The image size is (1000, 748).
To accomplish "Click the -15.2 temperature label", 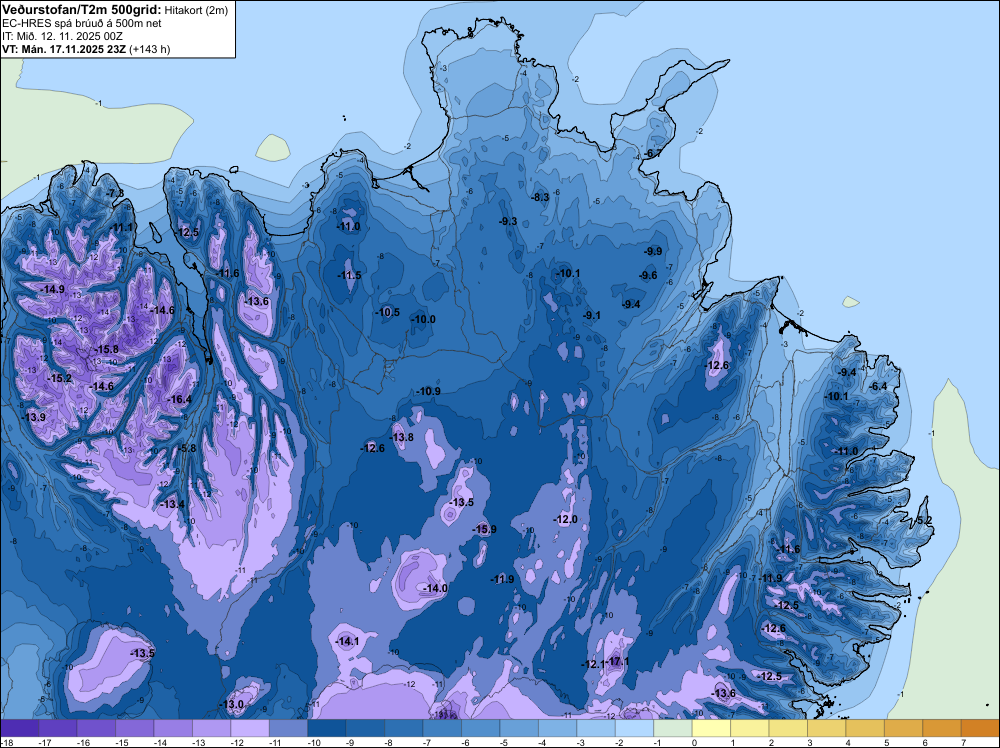I will point(60,378).
